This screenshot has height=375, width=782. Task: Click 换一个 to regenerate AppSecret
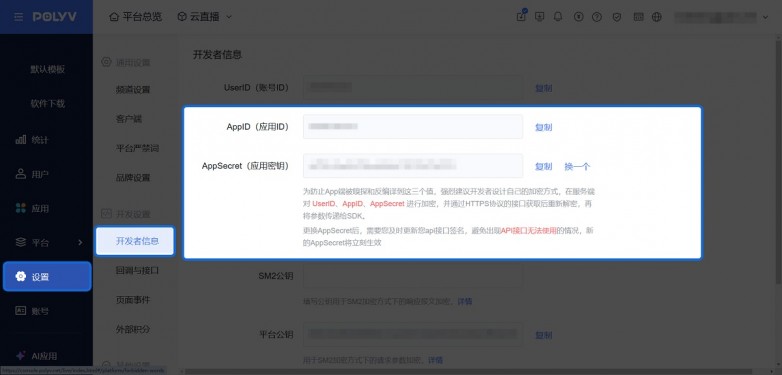pos(577,167)
